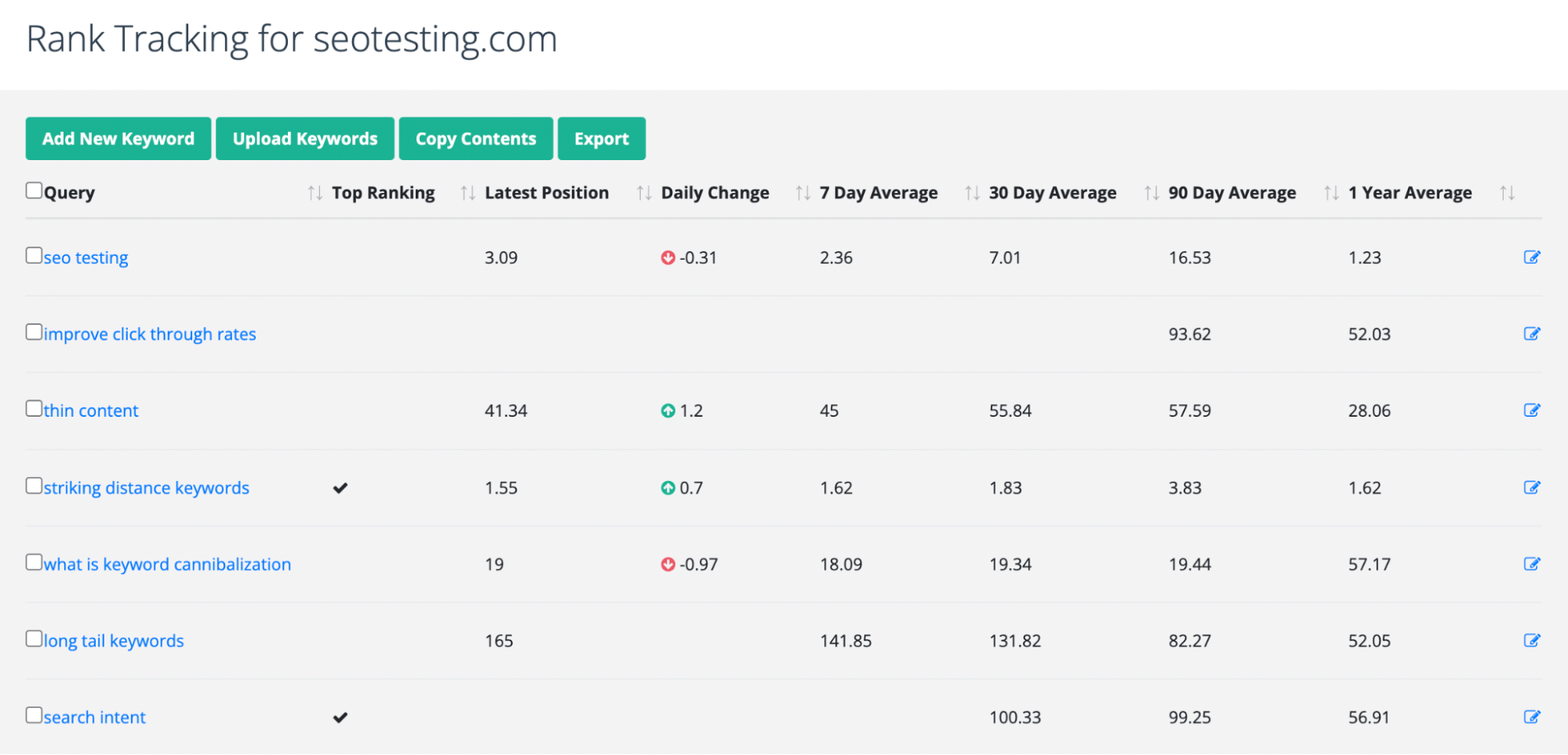
Task: Sort by 1 Year Average arrows
Action: click(x=1507, y=193)
